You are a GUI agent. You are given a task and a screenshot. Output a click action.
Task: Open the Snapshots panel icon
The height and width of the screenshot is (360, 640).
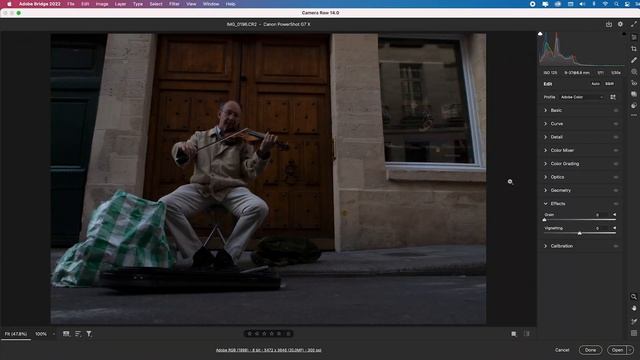[633, 94]
